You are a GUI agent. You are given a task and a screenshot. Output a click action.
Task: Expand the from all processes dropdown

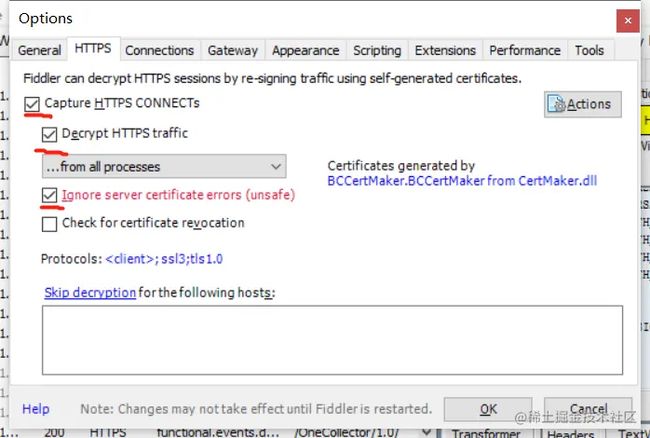[x=164, y=167]
